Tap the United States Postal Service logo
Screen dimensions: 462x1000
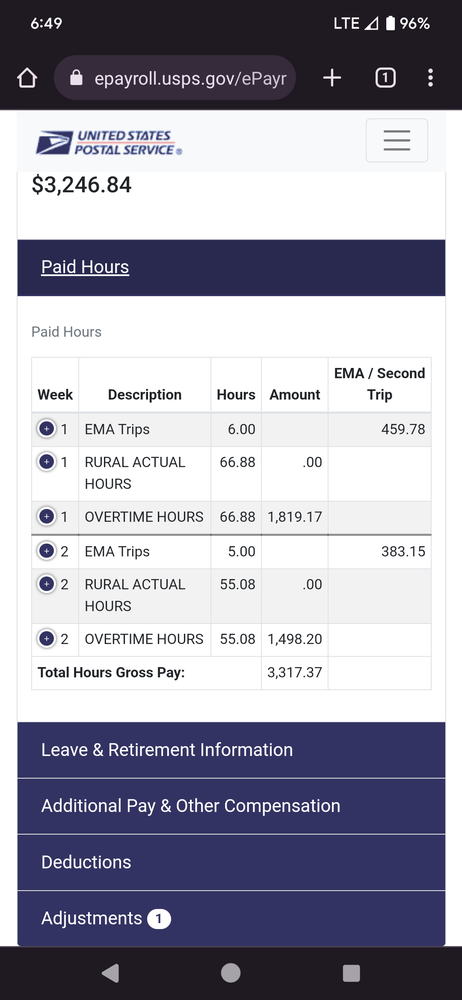point(109,143)
